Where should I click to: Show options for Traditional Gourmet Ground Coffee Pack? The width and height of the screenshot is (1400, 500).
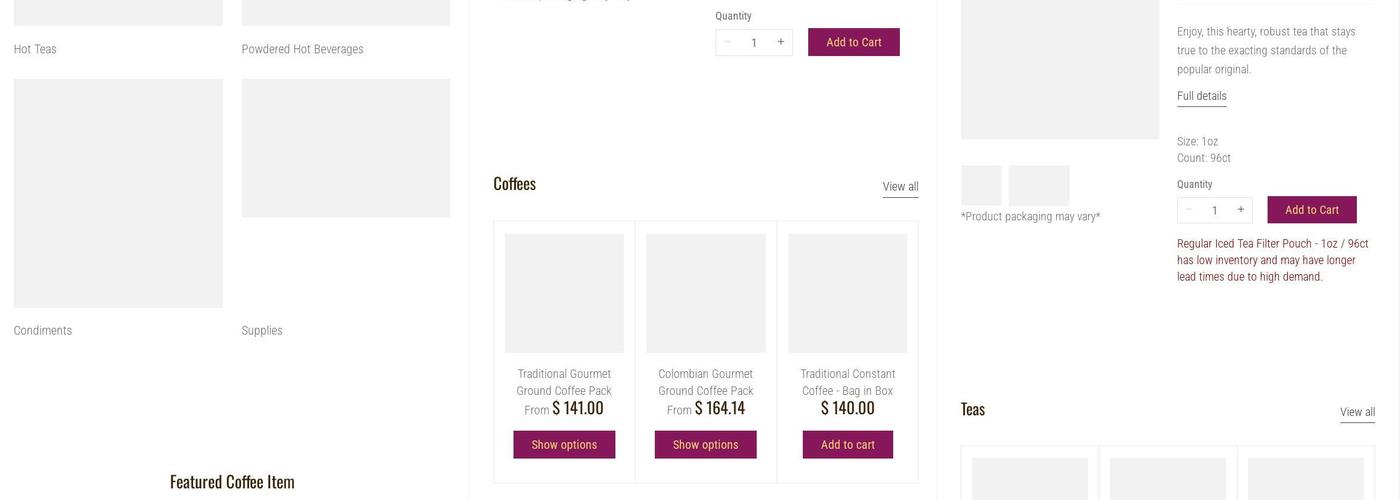pyautogui.click(x=564, y=445)
